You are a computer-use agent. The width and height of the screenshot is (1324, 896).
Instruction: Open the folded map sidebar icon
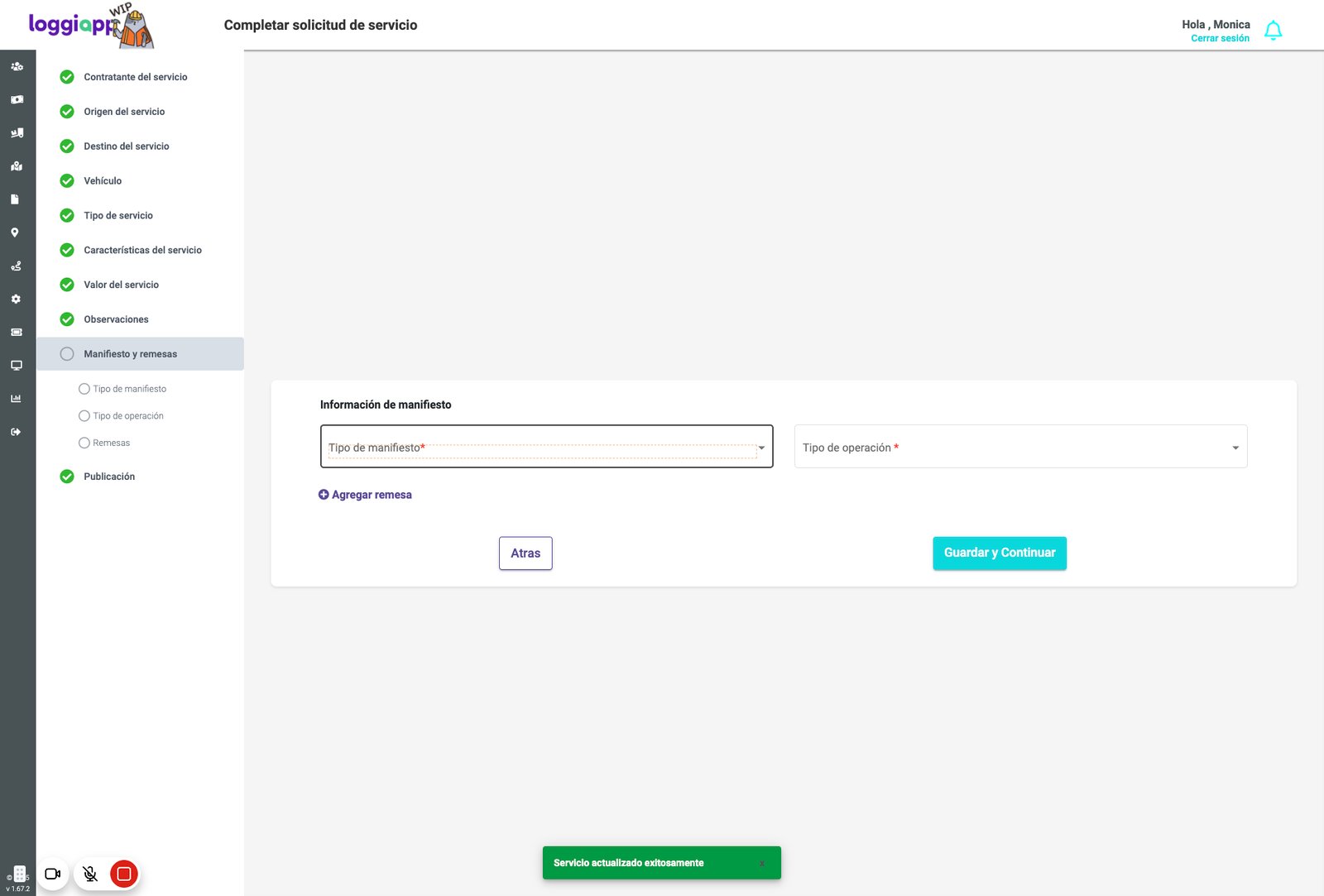17,166
